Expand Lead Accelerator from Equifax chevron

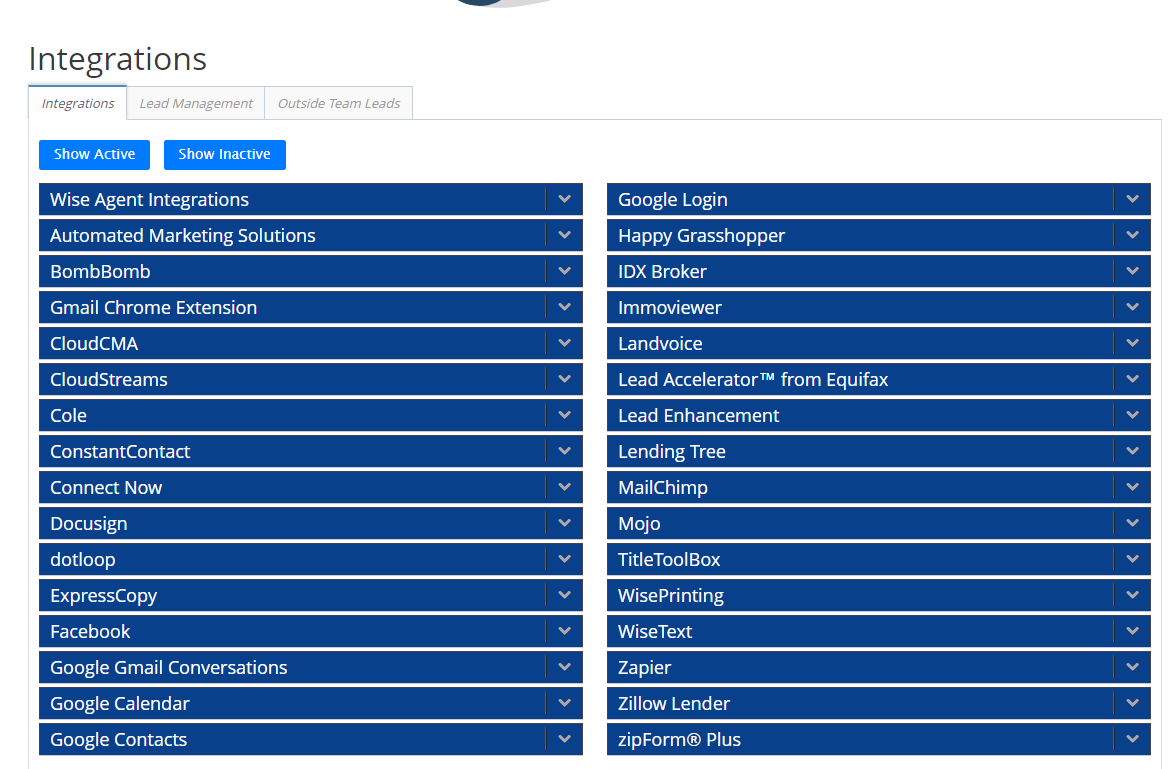pyautogui.click(x=1133, y=379)
